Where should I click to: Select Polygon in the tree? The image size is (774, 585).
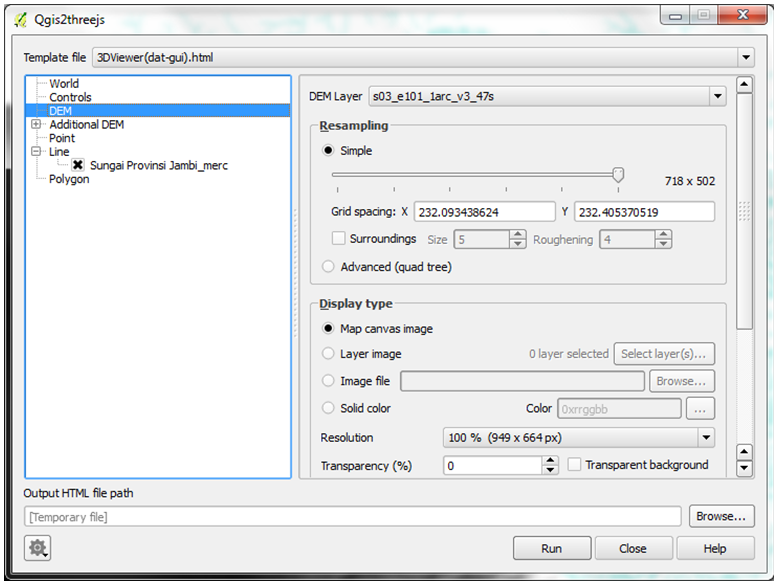pyautogui.click(x=69, y=179)
